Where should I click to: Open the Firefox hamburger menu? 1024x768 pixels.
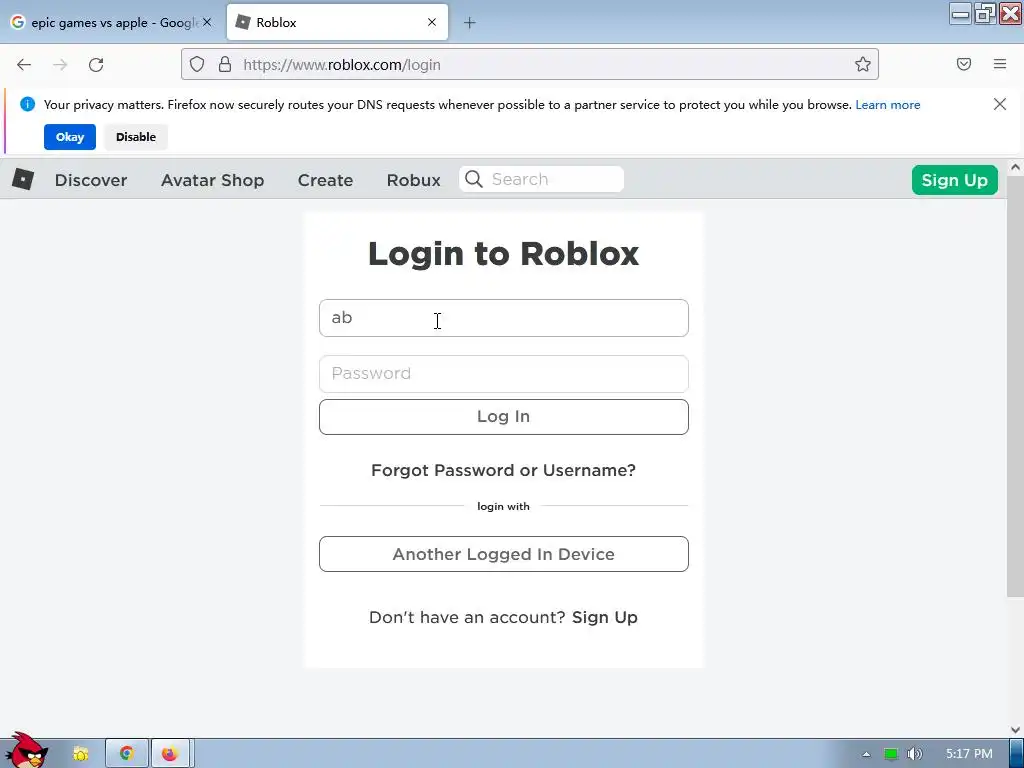click(1000, 64)
